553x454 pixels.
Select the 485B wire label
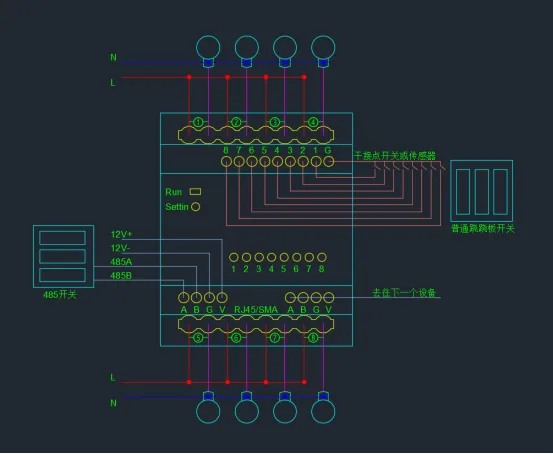coord(121,276)
